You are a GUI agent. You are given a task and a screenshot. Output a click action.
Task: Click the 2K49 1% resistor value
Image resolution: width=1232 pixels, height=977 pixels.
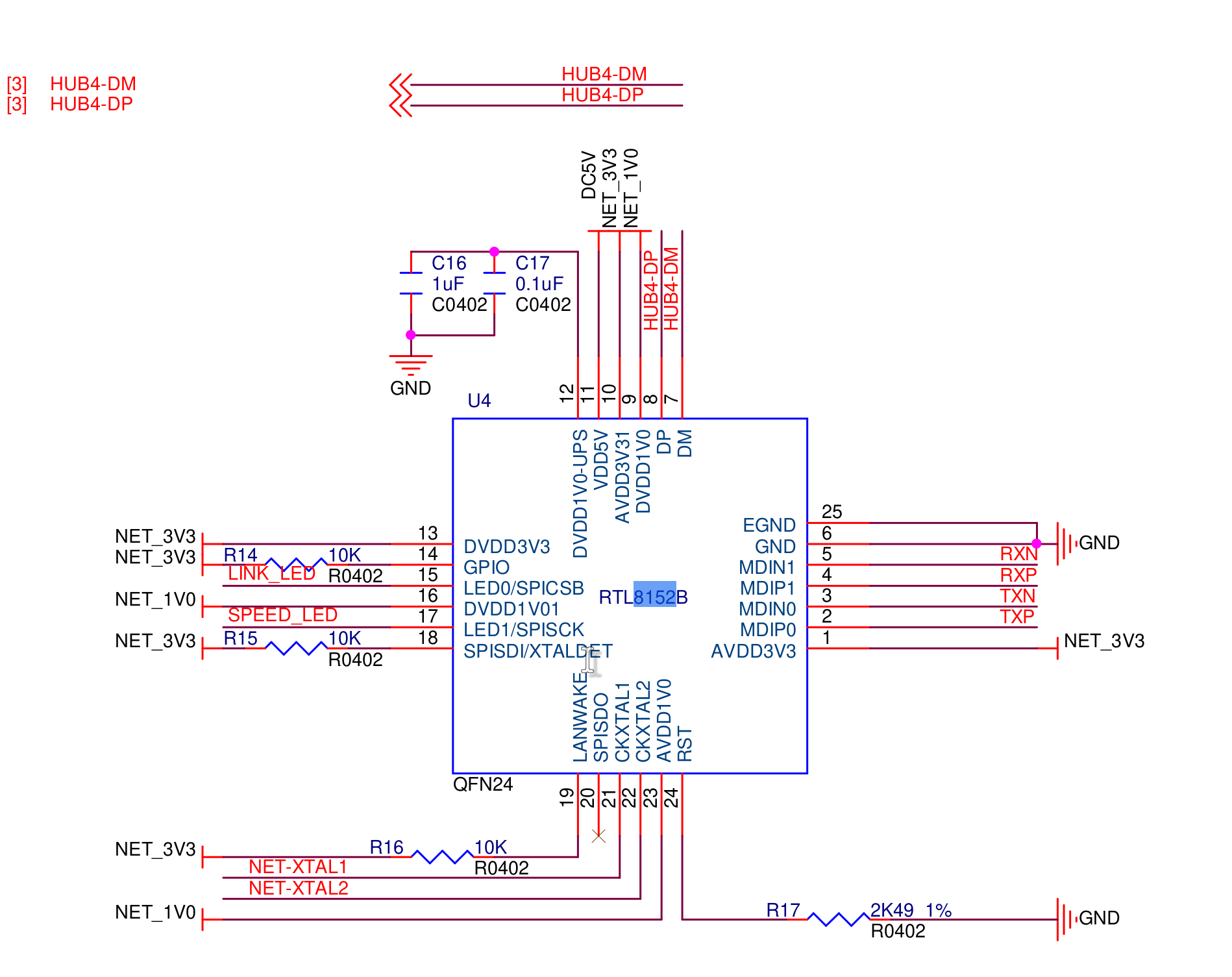911,910
